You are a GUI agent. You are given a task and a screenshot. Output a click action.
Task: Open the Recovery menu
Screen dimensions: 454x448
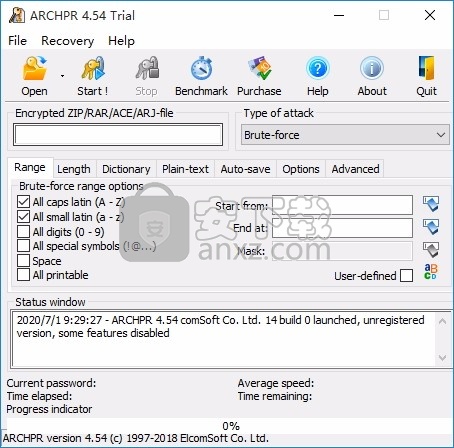click(68, 41)
